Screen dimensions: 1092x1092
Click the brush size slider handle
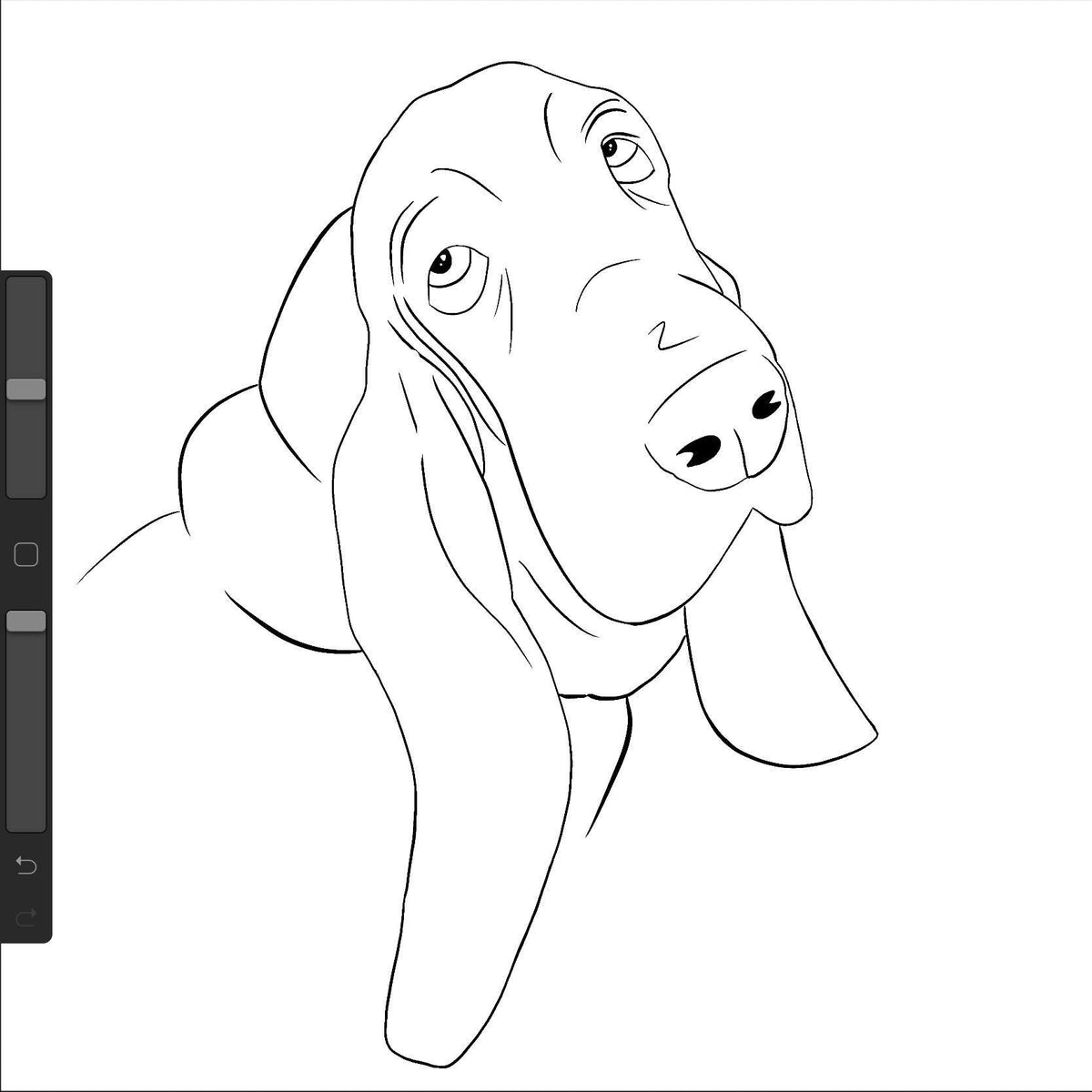26,389
